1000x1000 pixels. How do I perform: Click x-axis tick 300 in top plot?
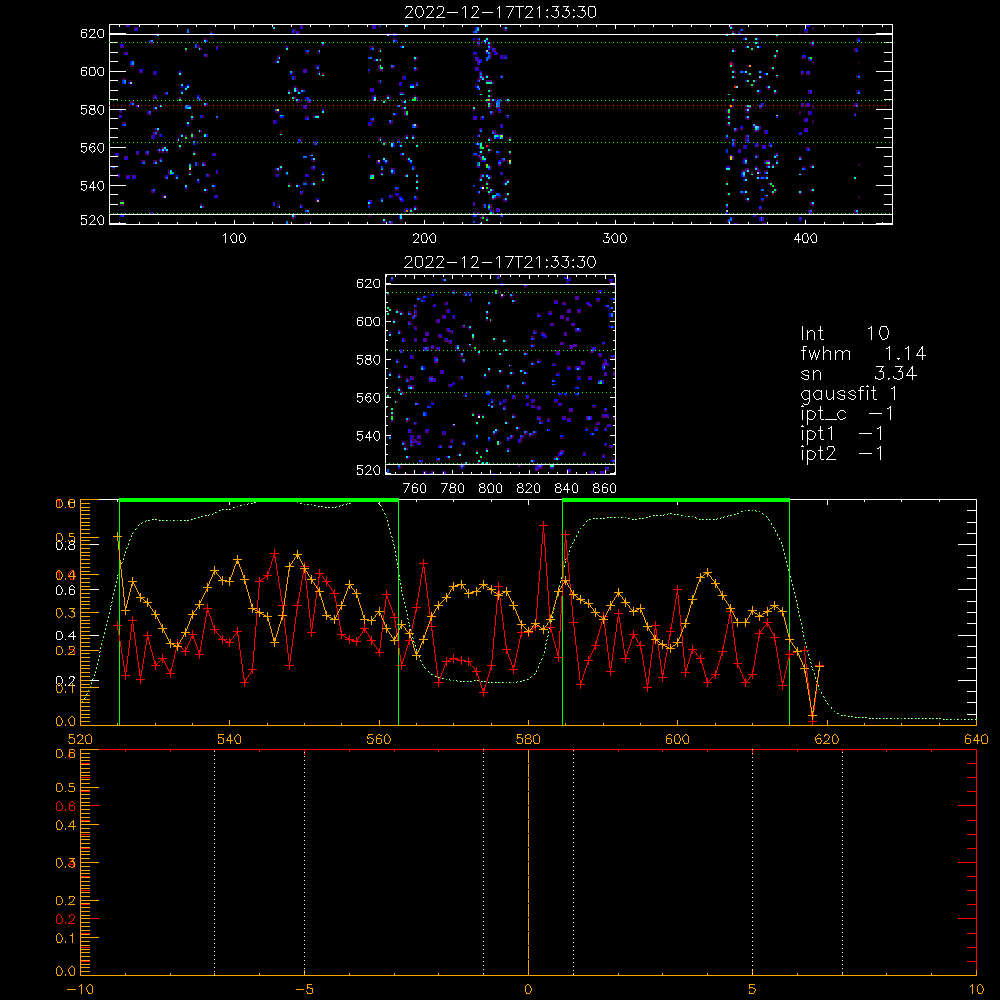coord(615,238)
